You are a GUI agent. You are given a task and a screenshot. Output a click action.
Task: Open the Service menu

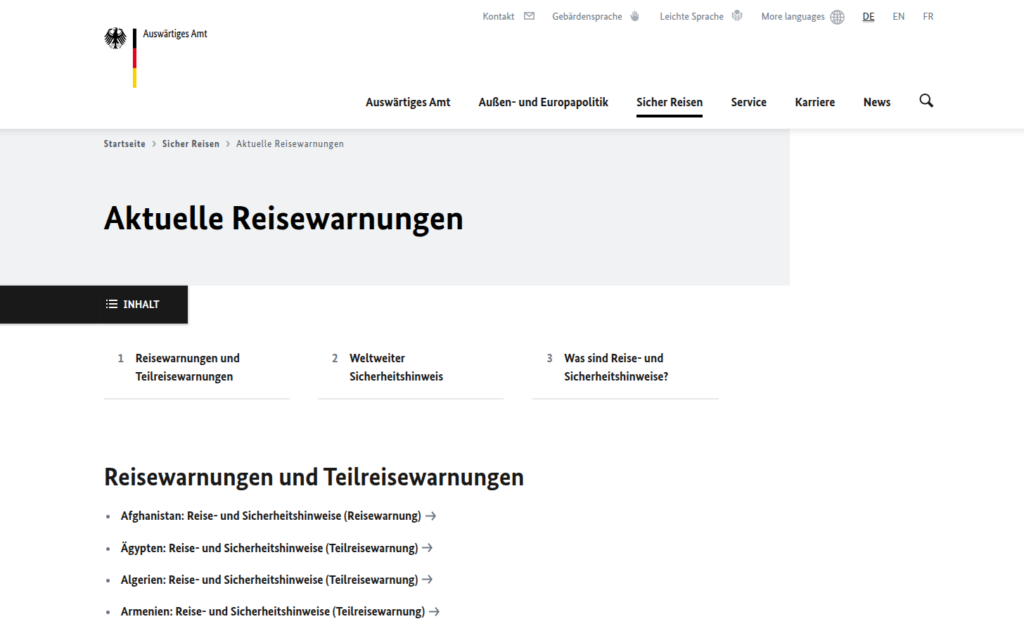tap(748, 102)
